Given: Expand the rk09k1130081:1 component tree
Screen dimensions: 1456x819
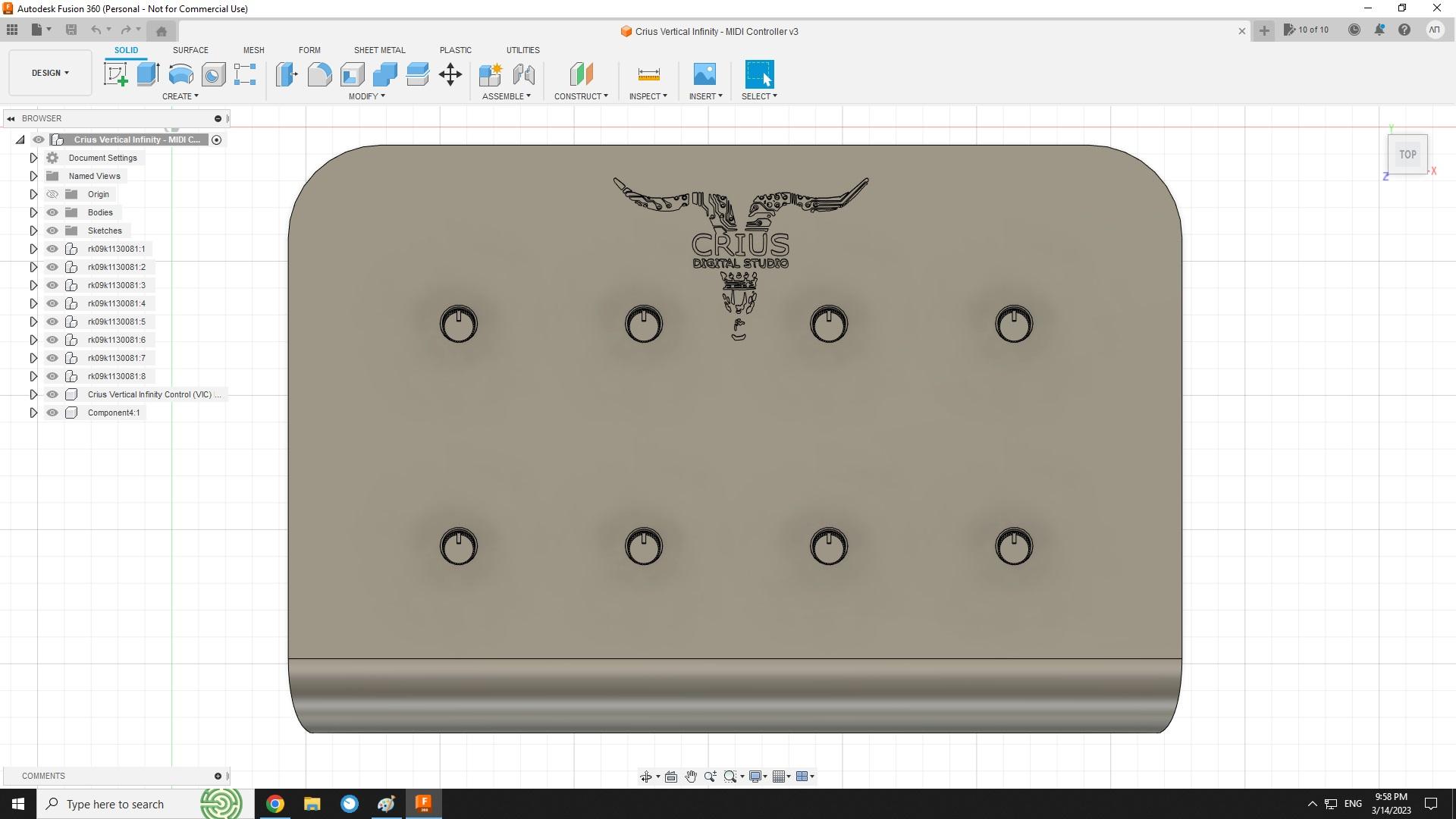Looking at the screenshot, I should click(x=33, y=248).
